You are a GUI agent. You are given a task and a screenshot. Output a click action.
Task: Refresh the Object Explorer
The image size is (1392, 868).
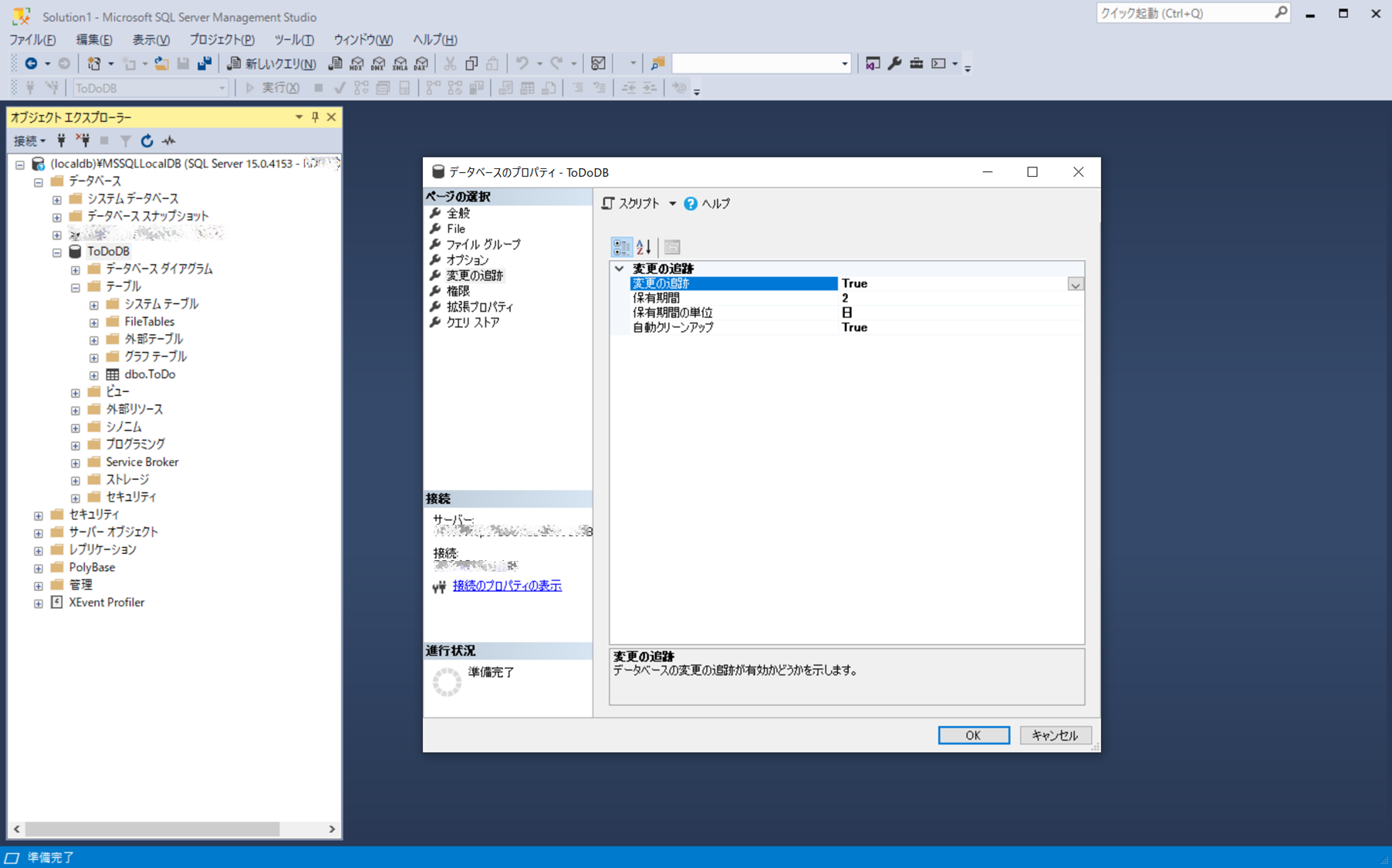[147, 140]
